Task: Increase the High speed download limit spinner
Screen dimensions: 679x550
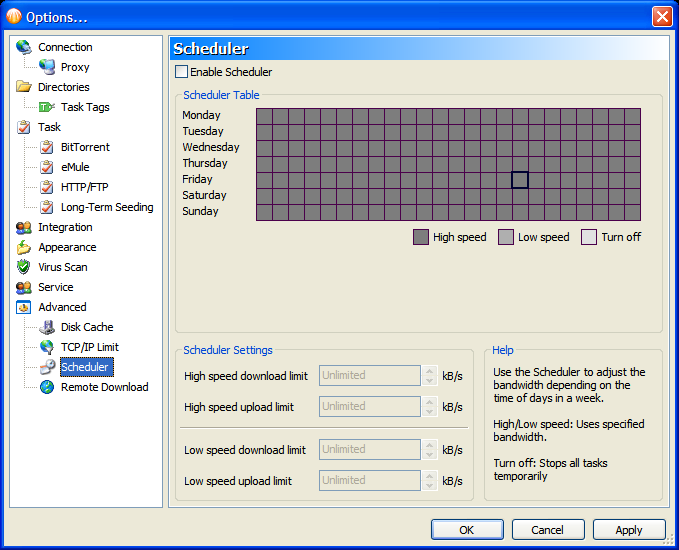Action: (x=430, y=371)
